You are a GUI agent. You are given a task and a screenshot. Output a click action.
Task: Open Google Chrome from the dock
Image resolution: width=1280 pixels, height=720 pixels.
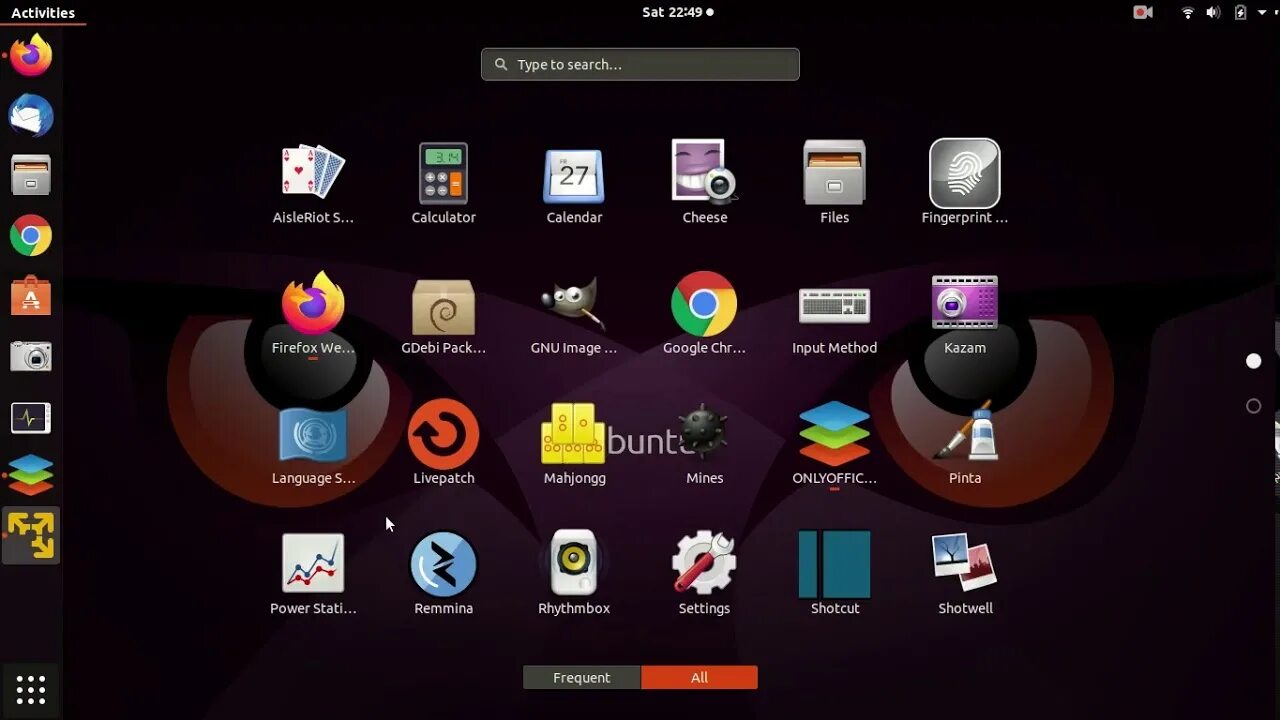coord(31,236)
